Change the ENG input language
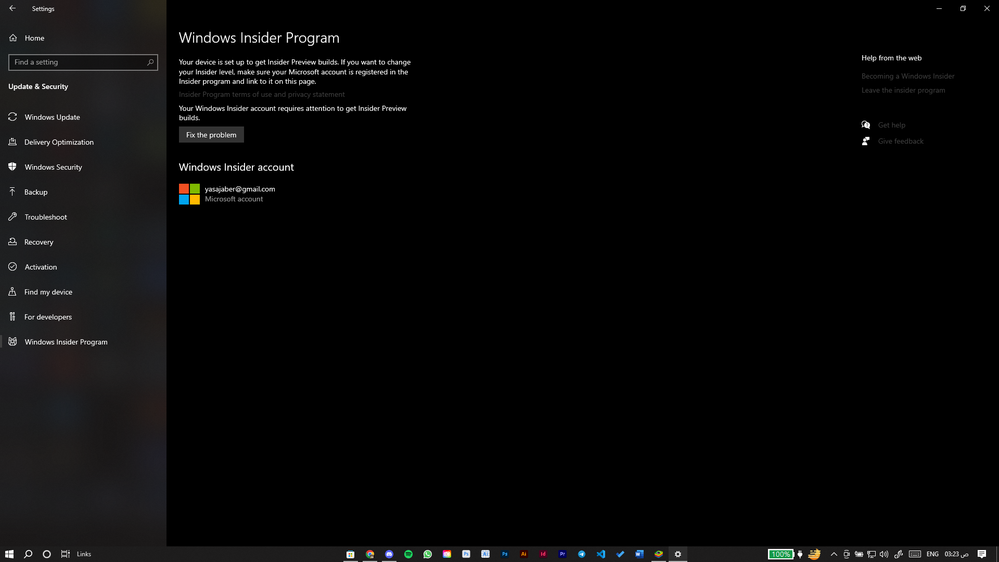The height and width of the screenshot is (562, 999). [x=933, y=554]
